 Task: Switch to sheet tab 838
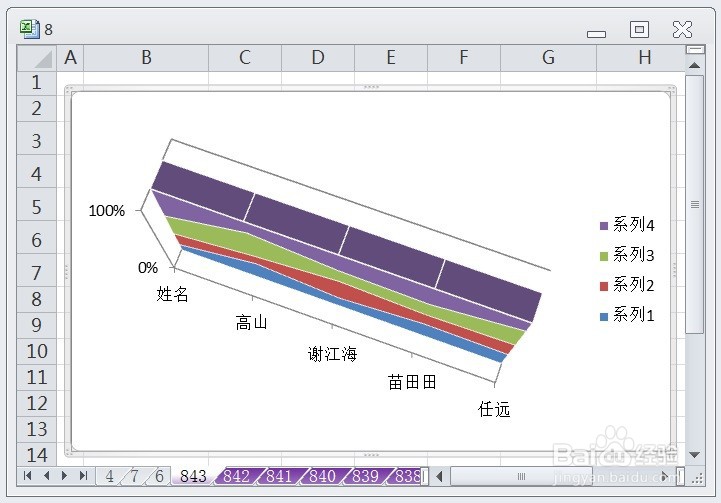coord(407,476)
